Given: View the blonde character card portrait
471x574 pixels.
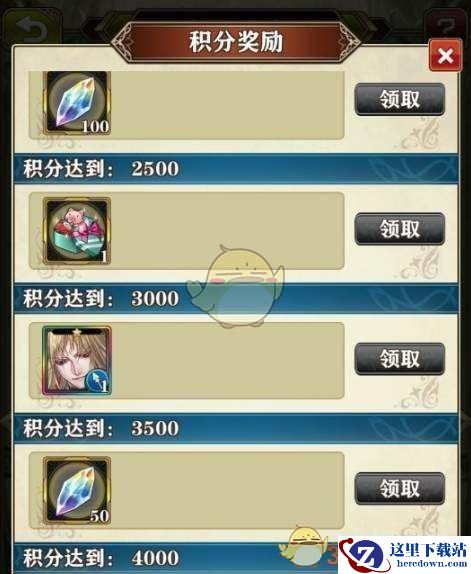Looking at the screenshot, I should click(77, 361).
